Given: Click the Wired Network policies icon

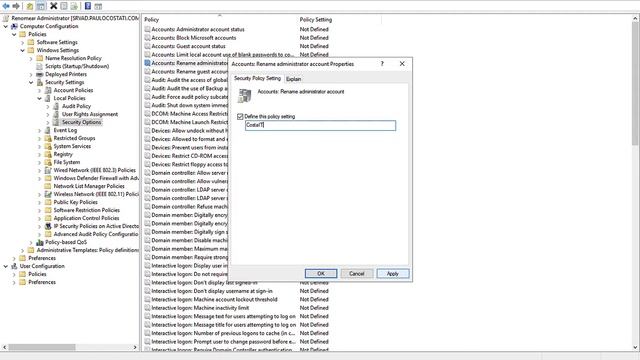Looking at the screenshot, I should [x=48, y=170].
